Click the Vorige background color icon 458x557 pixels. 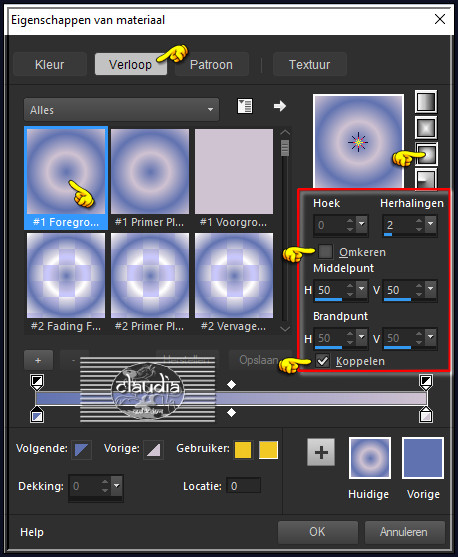coord(153,450)
